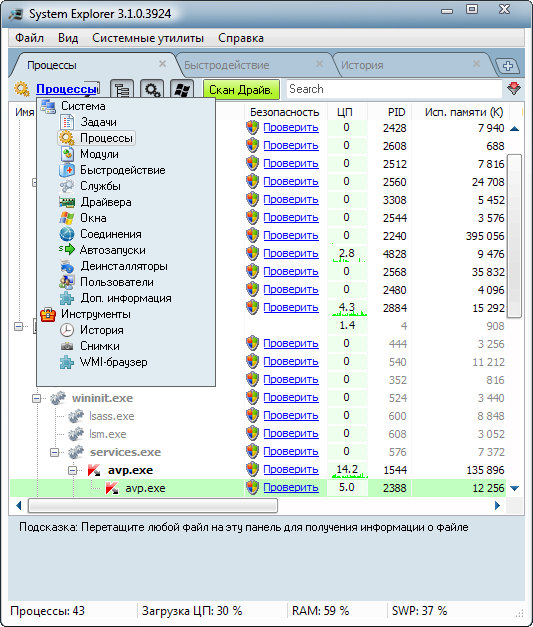Open Доп. информация menu entry
This screenshot has height=627, width=533.
[x=126, y=298]
